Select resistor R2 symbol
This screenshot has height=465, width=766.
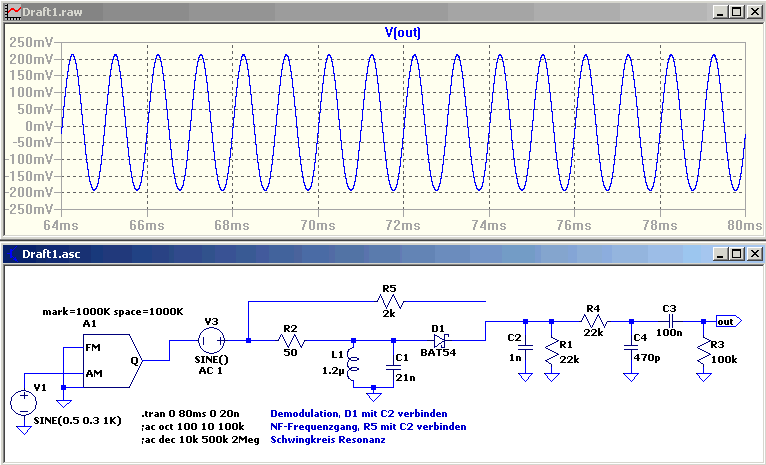click(290, 340)
